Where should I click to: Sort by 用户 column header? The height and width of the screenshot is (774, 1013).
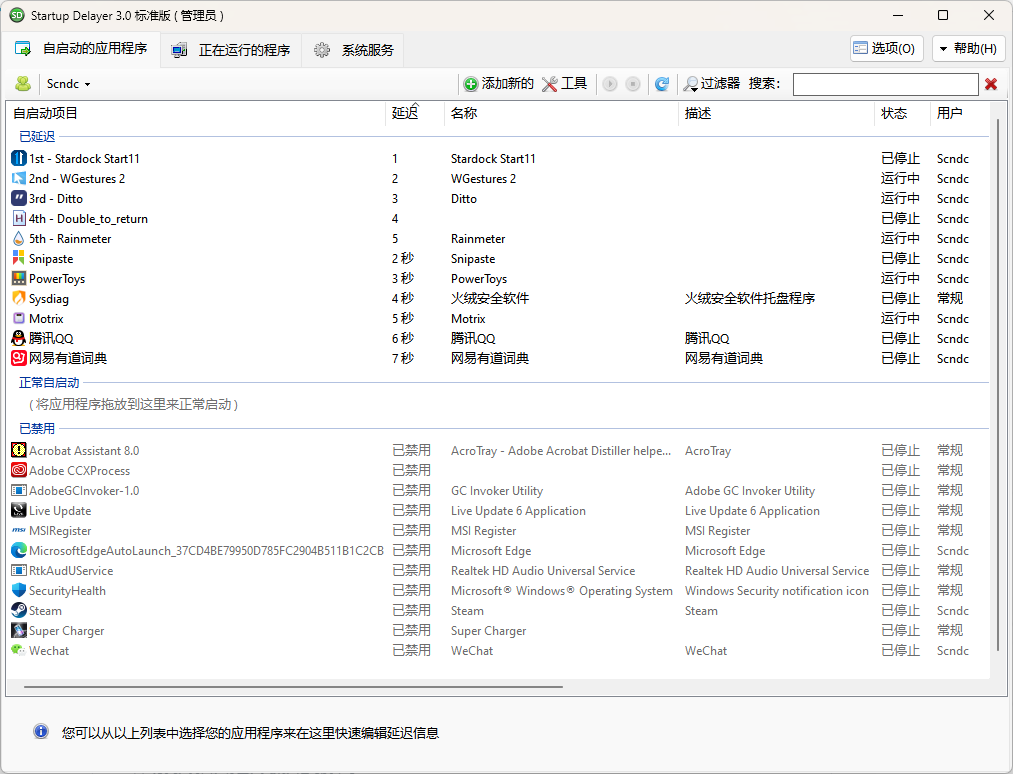959,113
